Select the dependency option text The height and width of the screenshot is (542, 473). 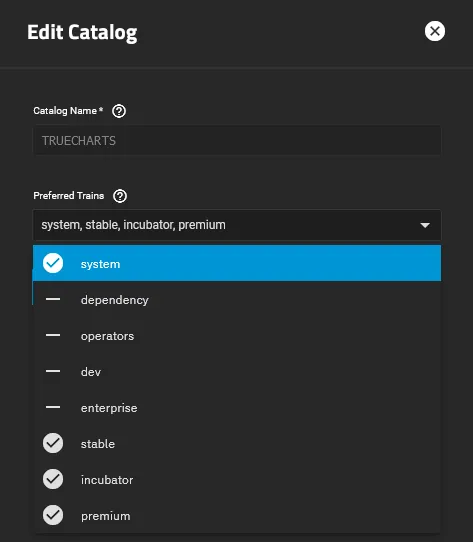[x=114, y=300]
